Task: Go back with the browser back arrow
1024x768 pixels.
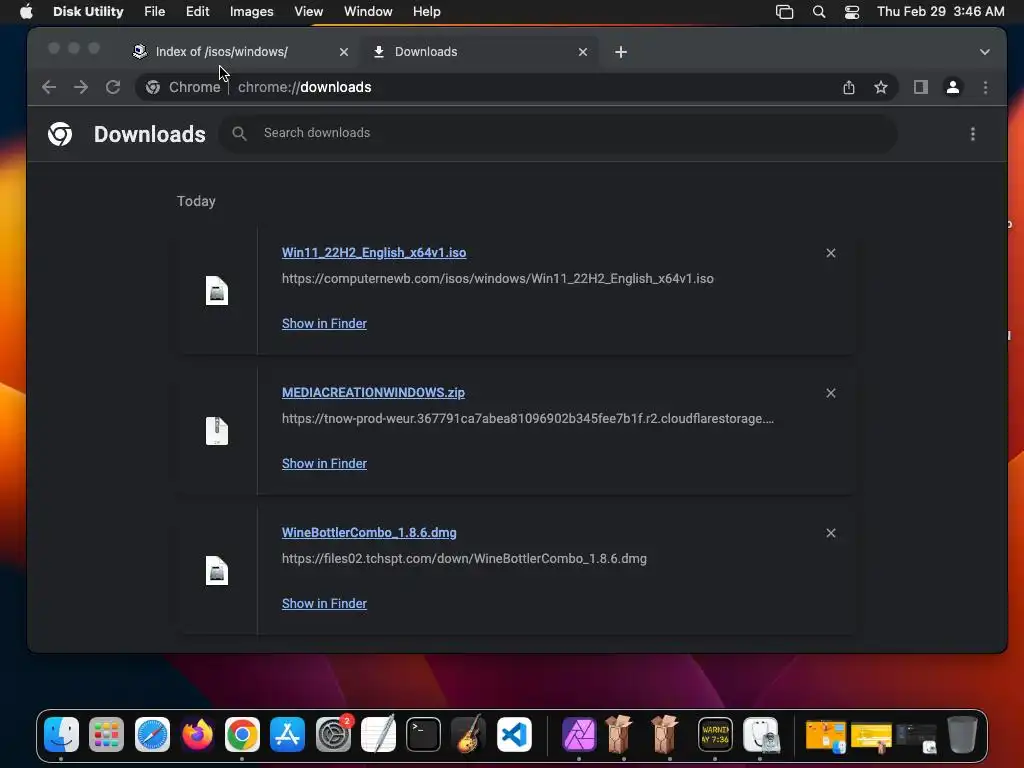Action: pyautogui.click(x=49, y=87)
